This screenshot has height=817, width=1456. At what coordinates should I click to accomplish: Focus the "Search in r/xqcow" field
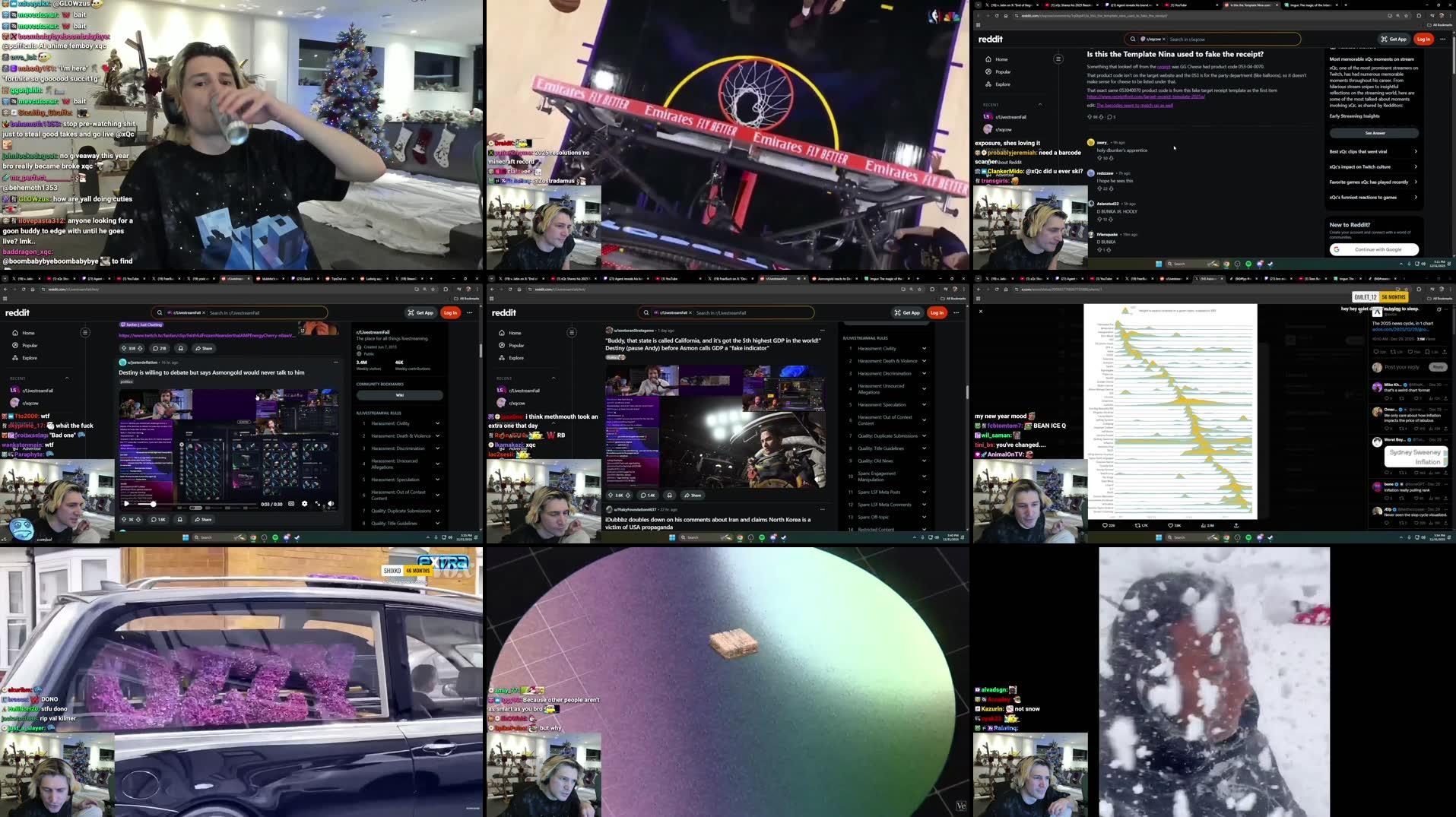pyautogui.click(x=1232, y=40)
